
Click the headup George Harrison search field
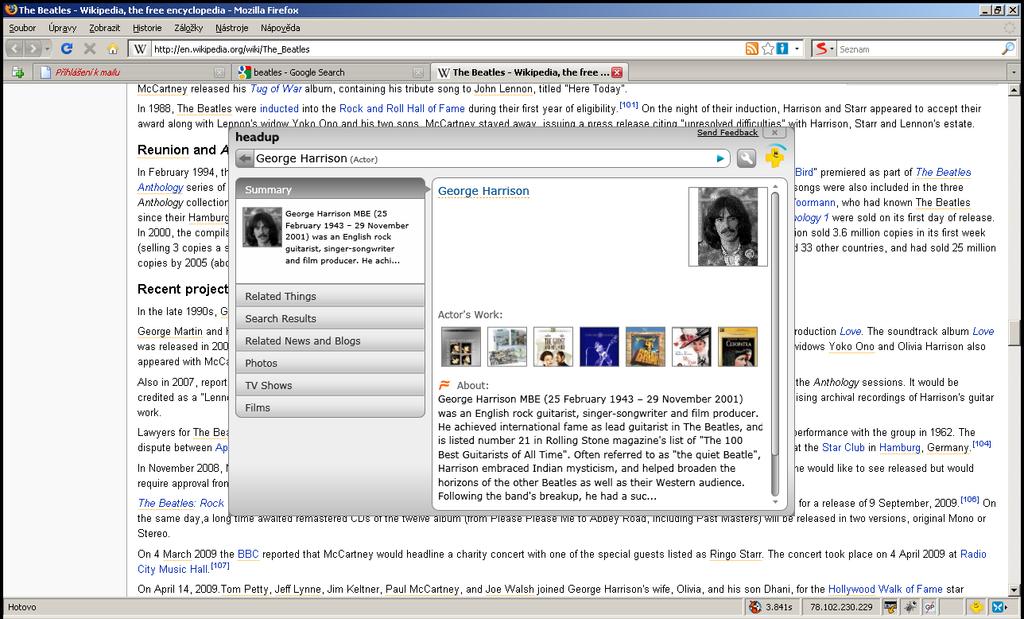483,159
